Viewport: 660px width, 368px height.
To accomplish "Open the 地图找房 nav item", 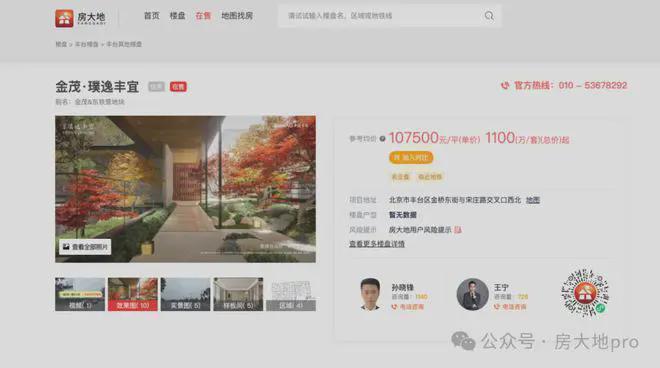I will tap(237, 16).
